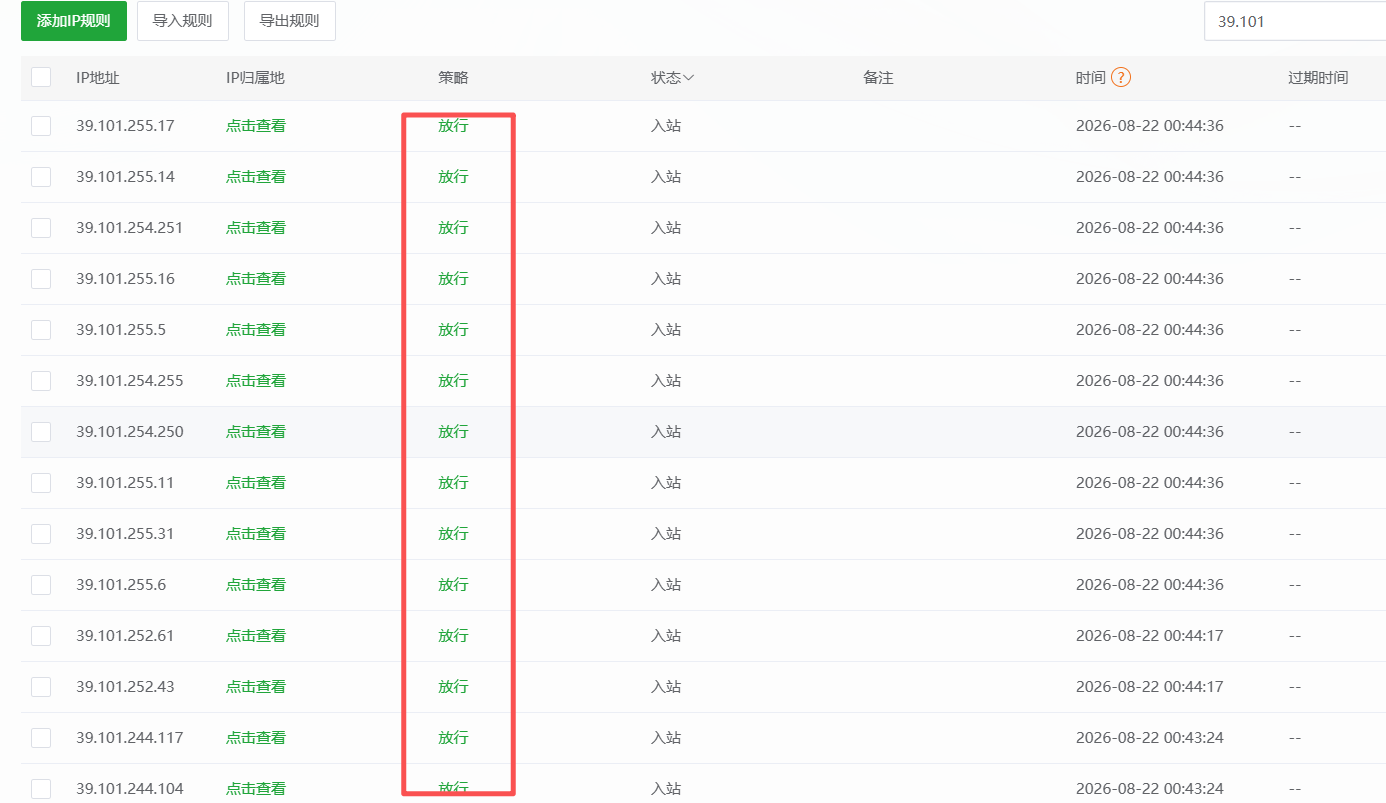
Task: Tick the select-all checkbox in table header
Action: [x=41, y=77]
